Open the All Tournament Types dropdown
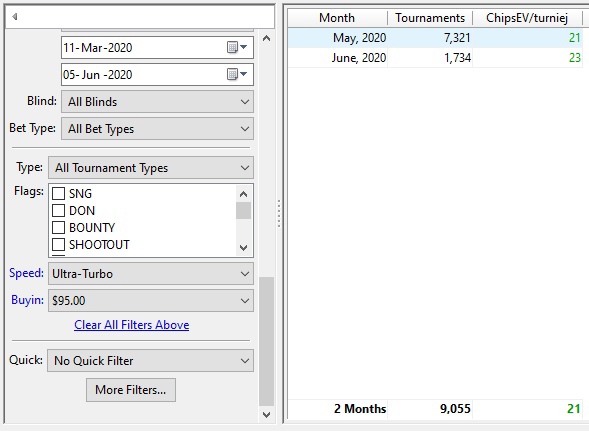Screen dimensions: 589x431 coord(151,168)
